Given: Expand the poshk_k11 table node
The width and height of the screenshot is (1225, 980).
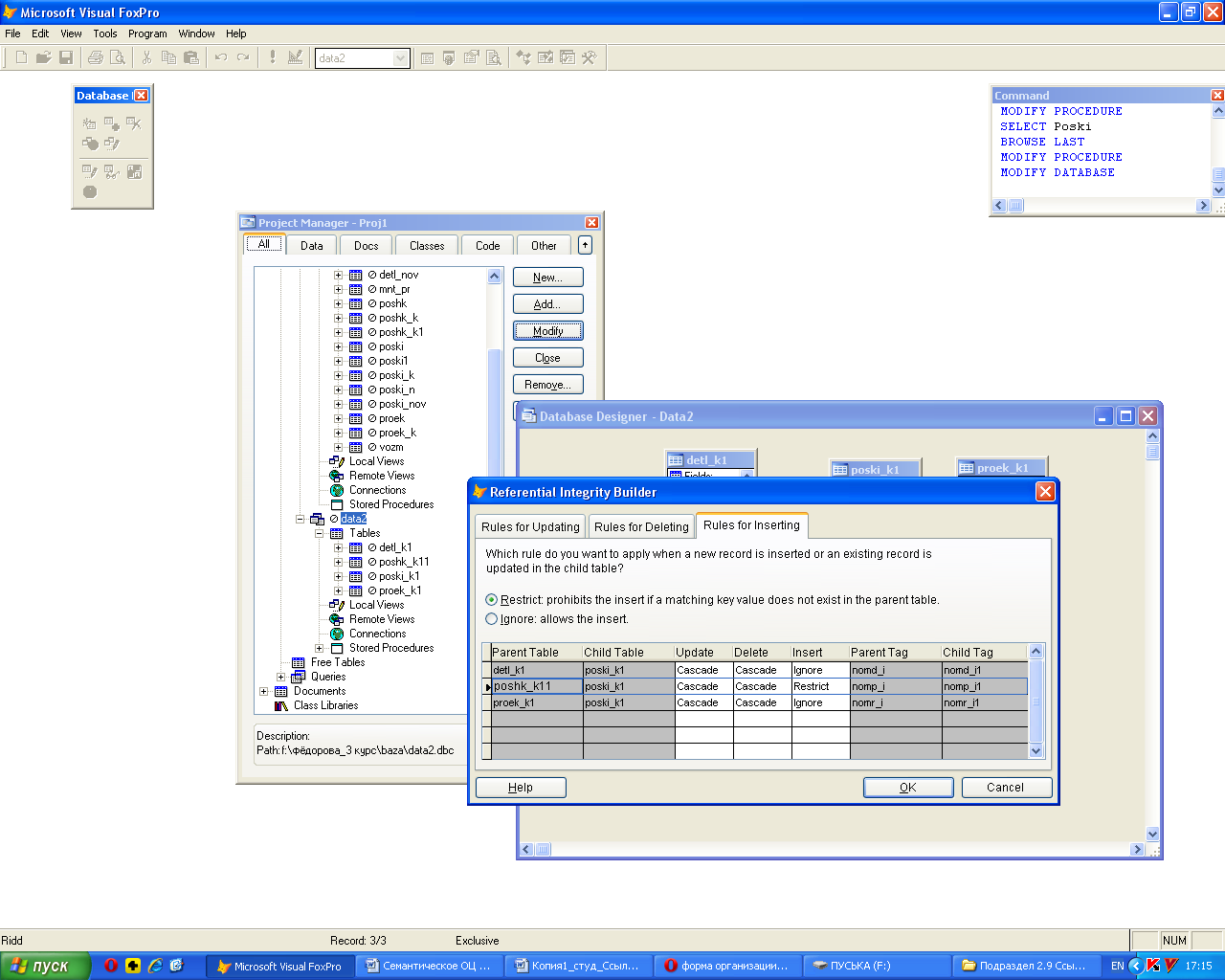Looking at the screenshot, I should point(338,562).
